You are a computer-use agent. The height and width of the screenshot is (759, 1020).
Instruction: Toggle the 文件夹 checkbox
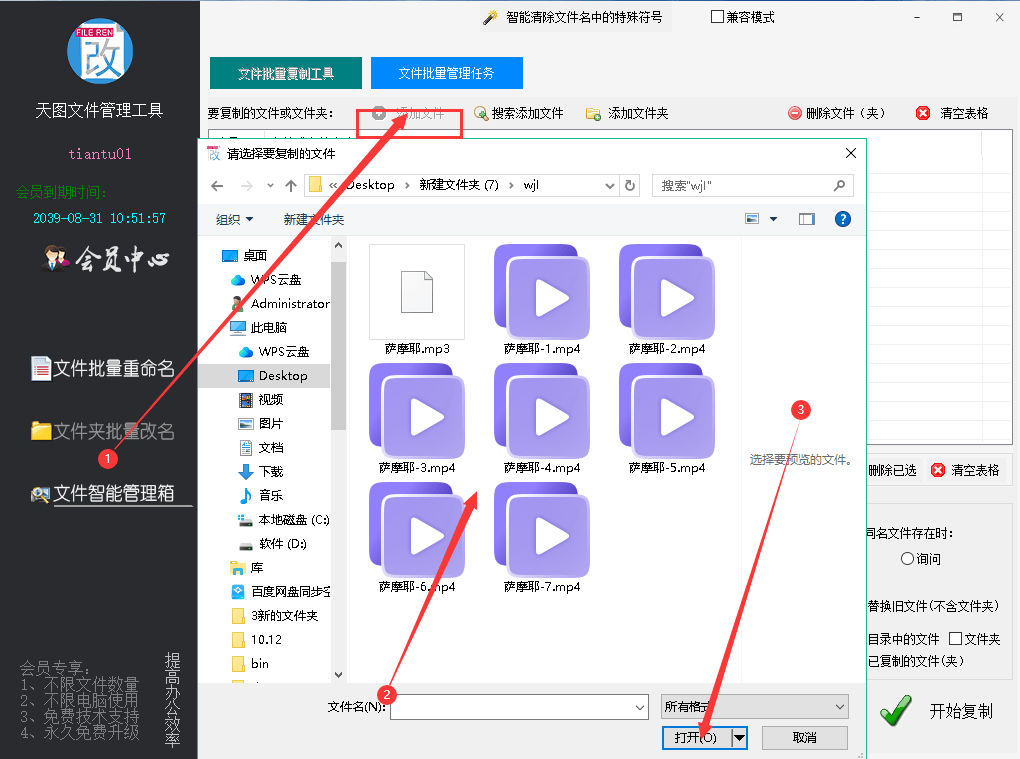(955, 639)
